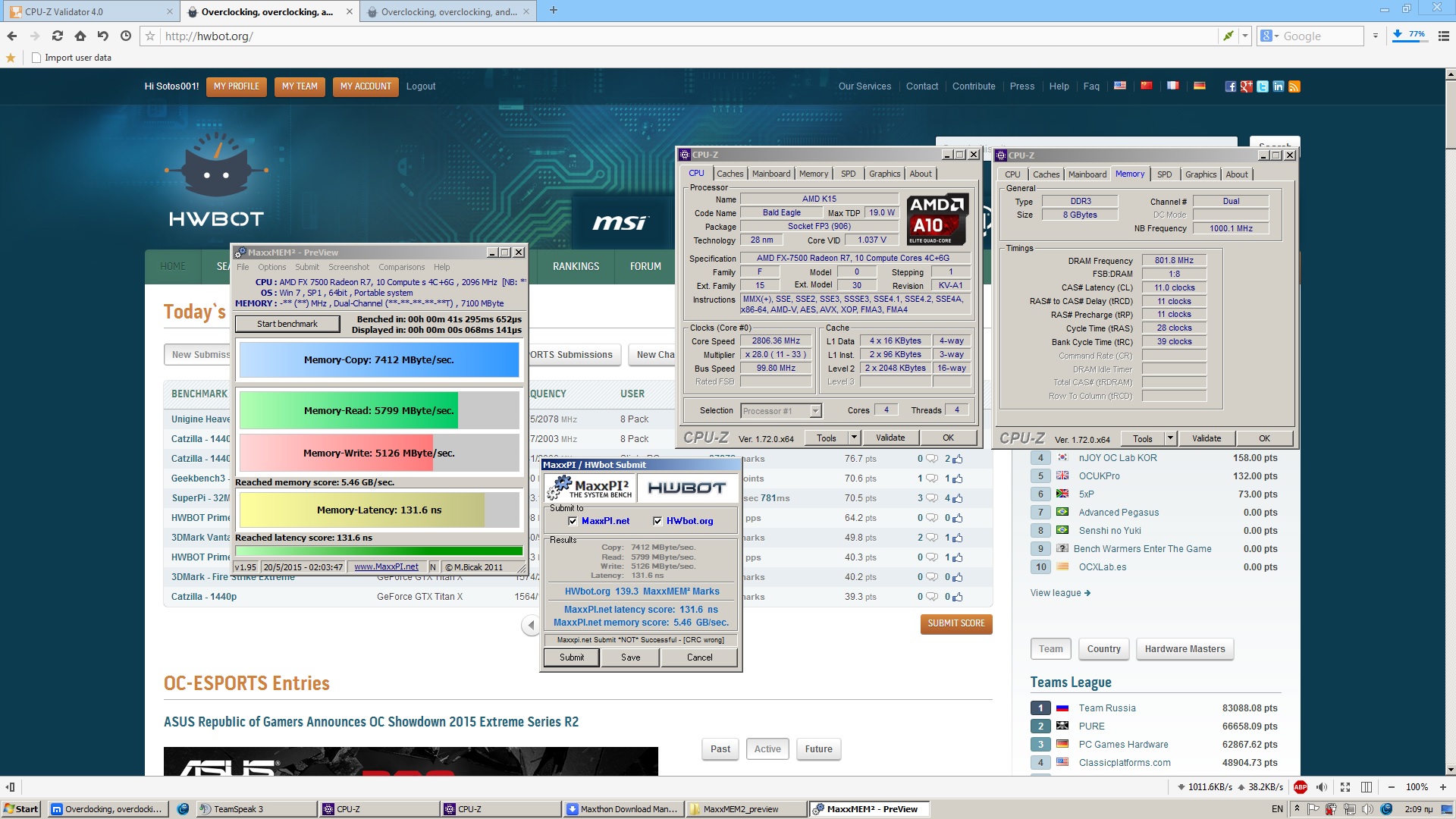Uncheck HWbot.org submit checkbox

coord(657,521)
